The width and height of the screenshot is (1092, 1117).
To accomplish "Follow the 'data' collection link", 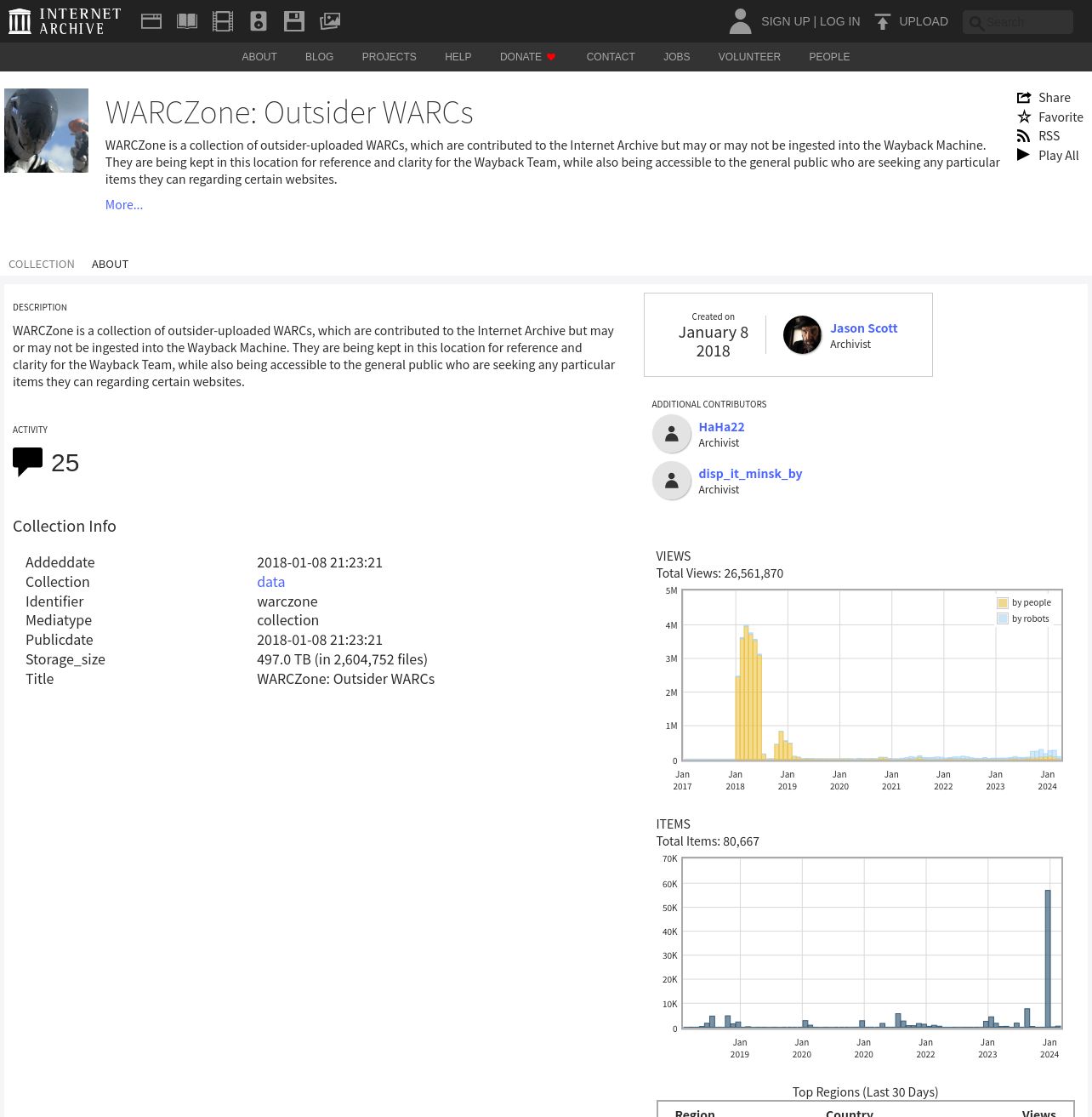I will point(270,582).
